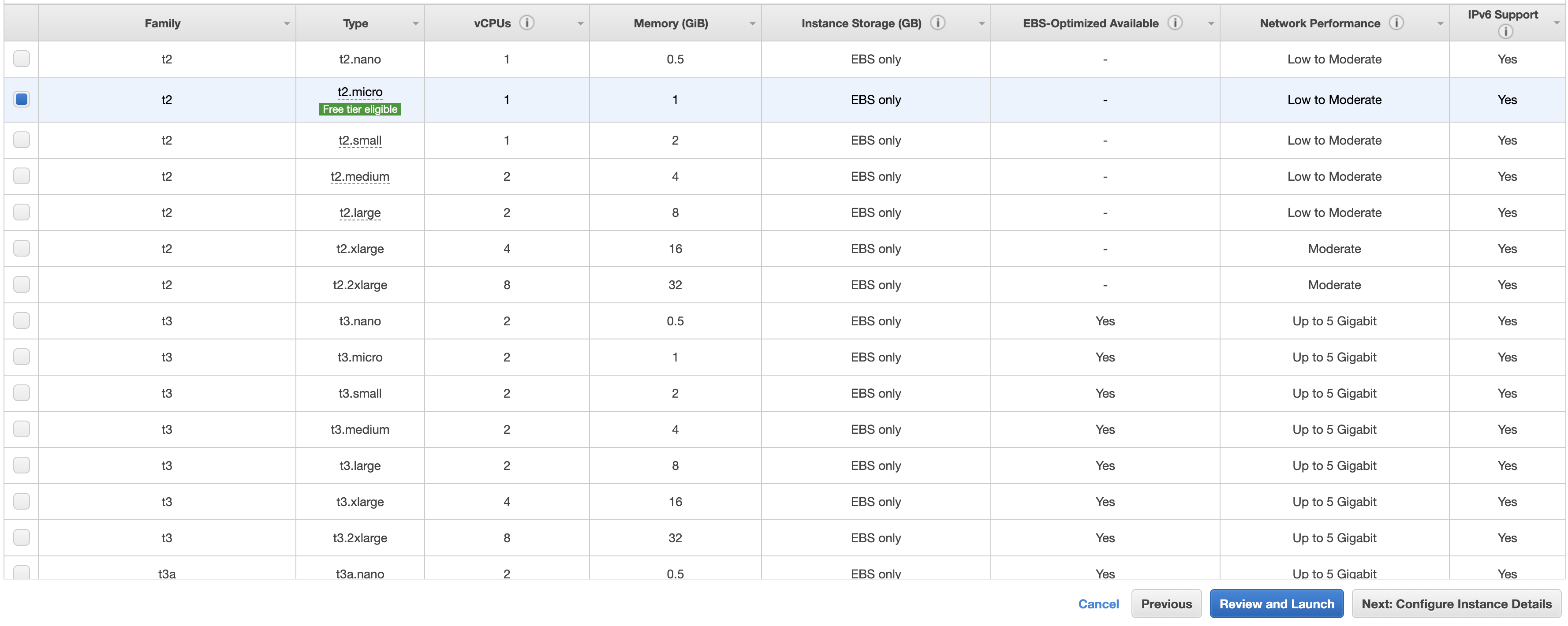Go back with the Previous button
Image resolution: width=1568 pixels, height=626 pixels.
1166,604
